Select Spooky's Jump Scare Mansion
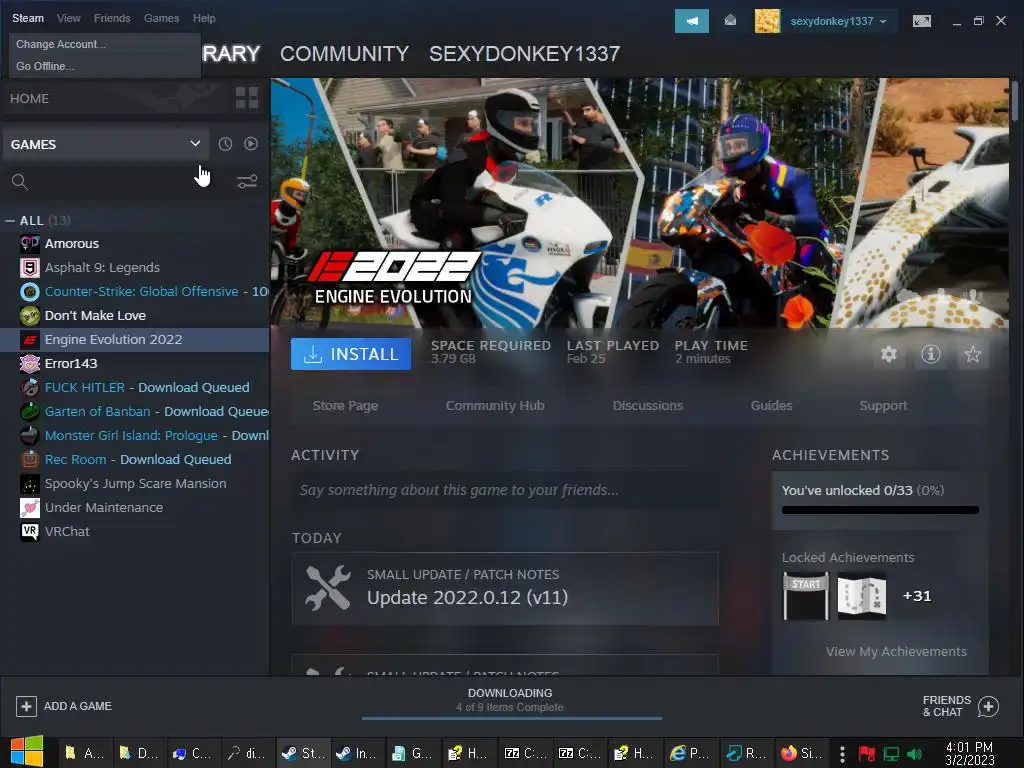 click(135, 484)
